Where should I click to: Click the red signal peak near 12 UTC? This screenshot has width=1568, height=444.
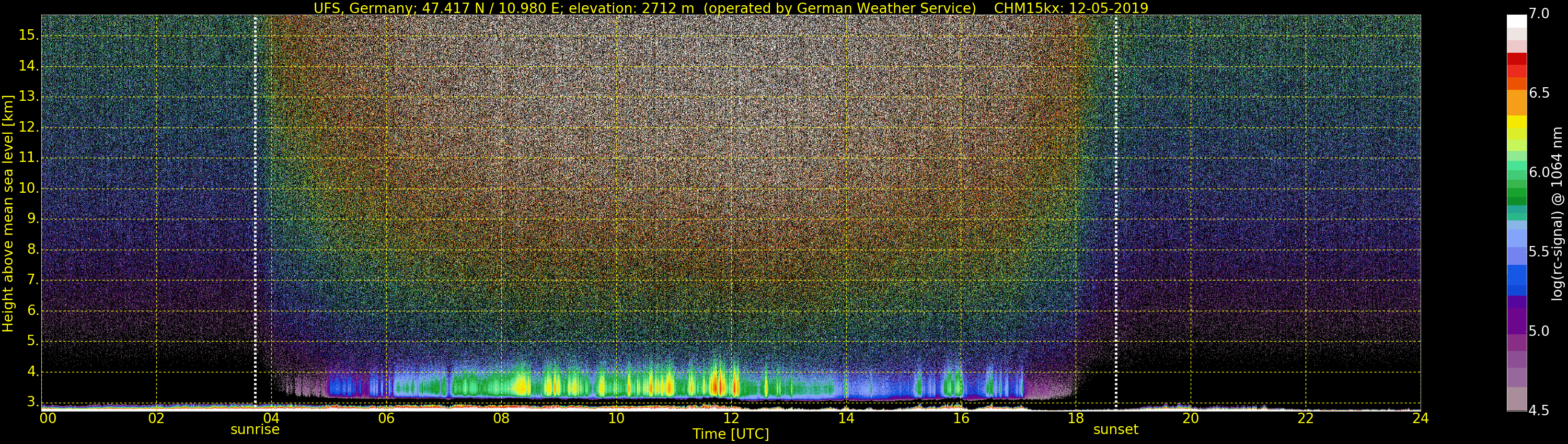tap(719, 385)
